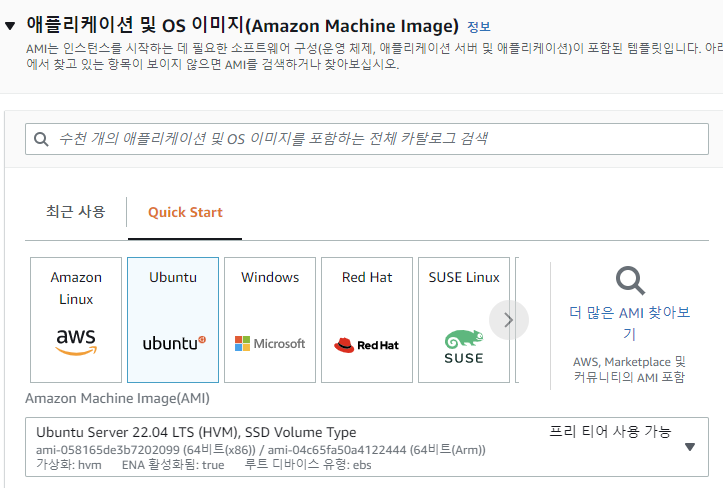
Task: Click the Red Hat logo
Action: coord(367,345)
